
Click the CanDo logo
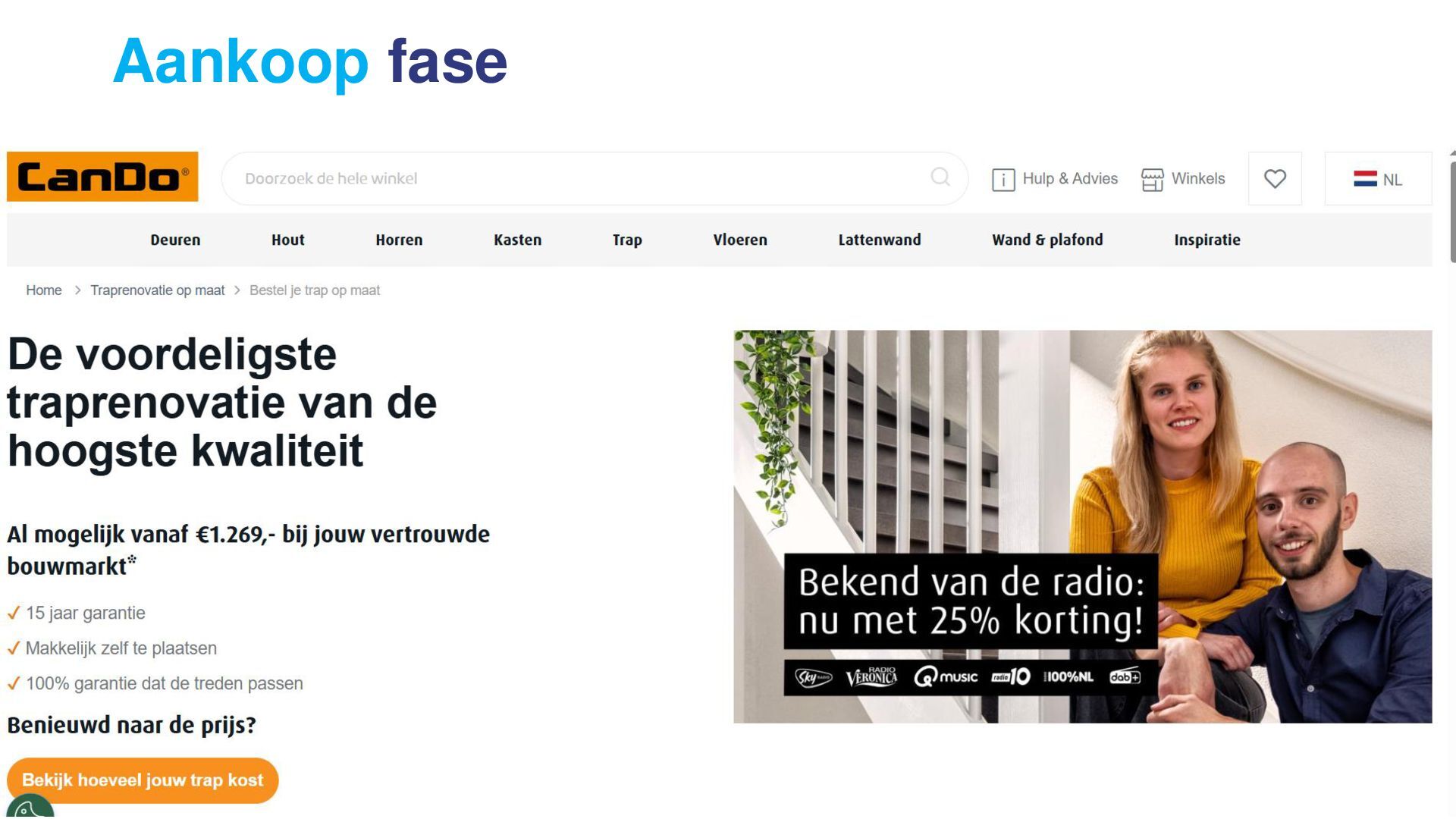point(102,177)
